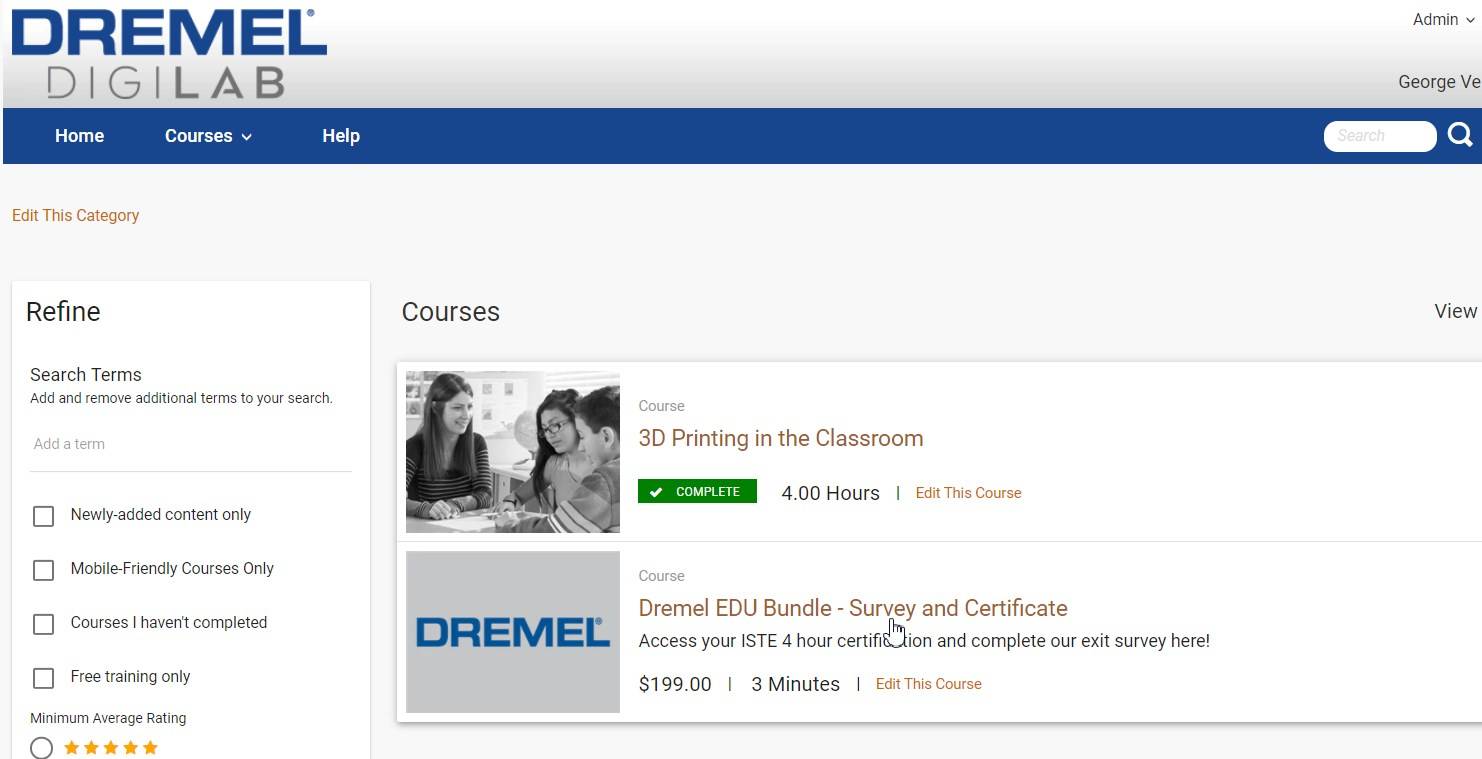Viewport: 1482px width, 759px height.
Task: Edit This Course for 3D Printing
Action: (x=968, y=493)
